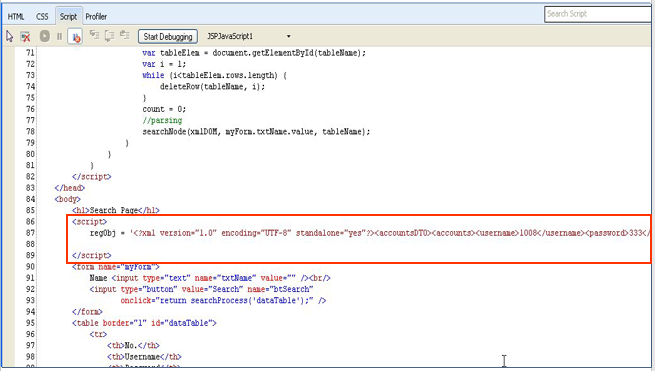655x371 pixels.
Task: Click the 'while (i<tableElem.rows.length)' line
Action: click(x=214, y=75)
